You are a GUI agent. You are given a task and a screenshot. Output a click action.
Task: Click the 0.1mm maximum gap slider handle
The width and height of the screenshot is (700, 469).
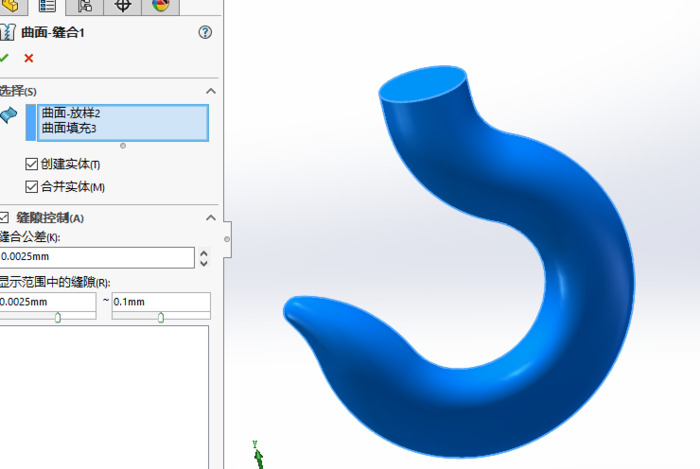tap(161, 317)
